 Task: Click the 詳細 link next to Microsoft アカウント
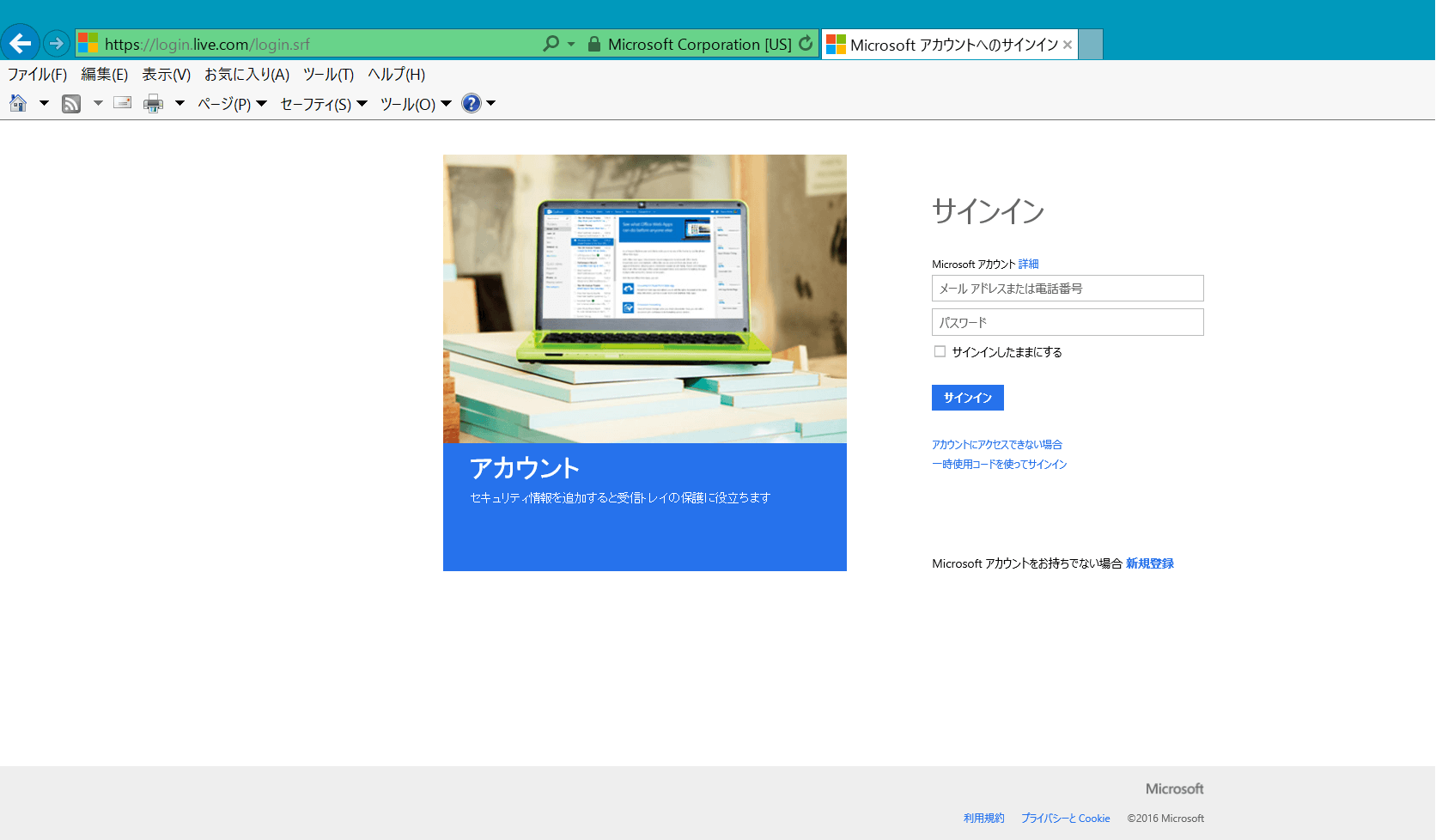tap(1028, 265)
